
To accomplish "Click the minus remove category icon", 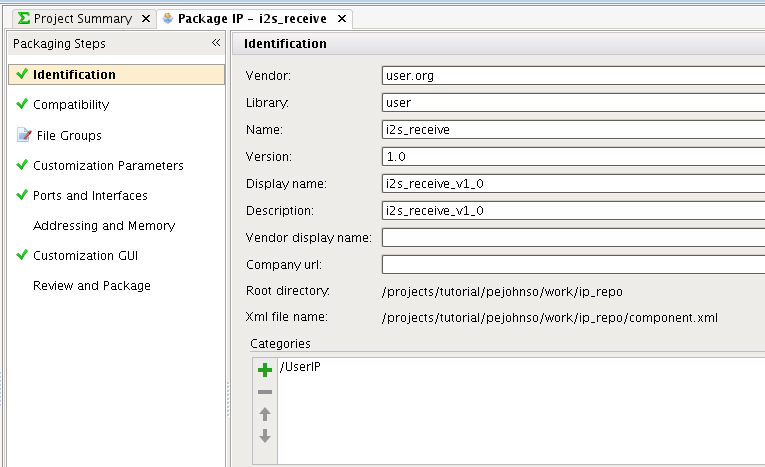I will (x=265, y=392).
